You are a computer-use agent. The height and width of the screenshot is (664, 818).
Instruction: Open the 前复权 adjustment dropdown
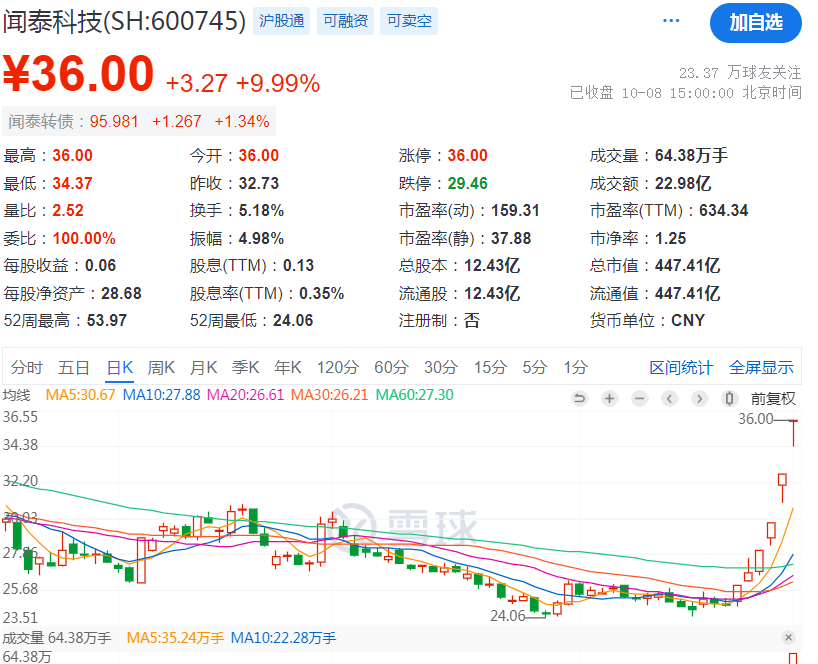point(773,399)
